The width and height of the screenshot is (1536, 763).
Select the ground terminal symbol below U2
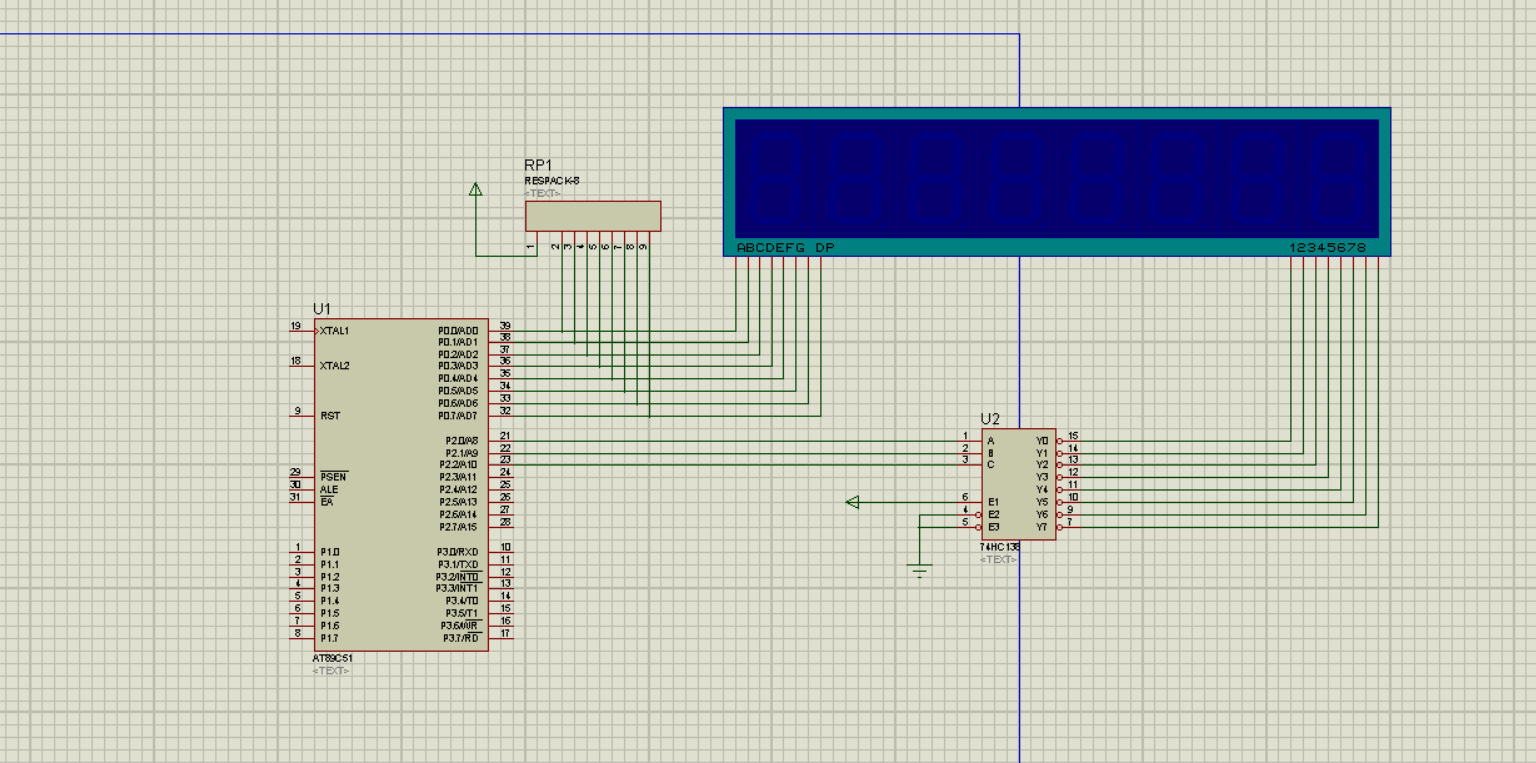pos(920,572)
